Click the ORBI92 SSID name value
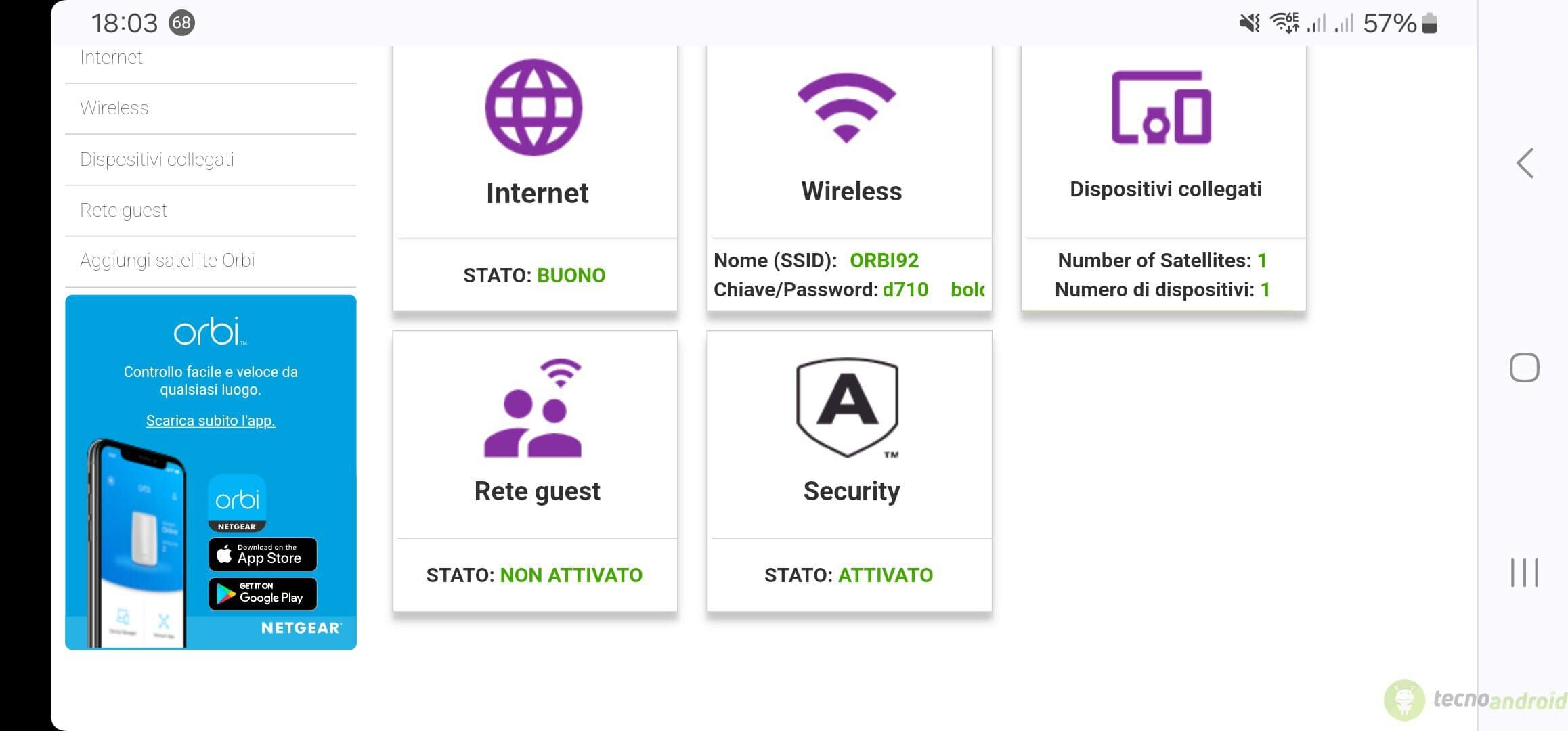 click(884, 261)
